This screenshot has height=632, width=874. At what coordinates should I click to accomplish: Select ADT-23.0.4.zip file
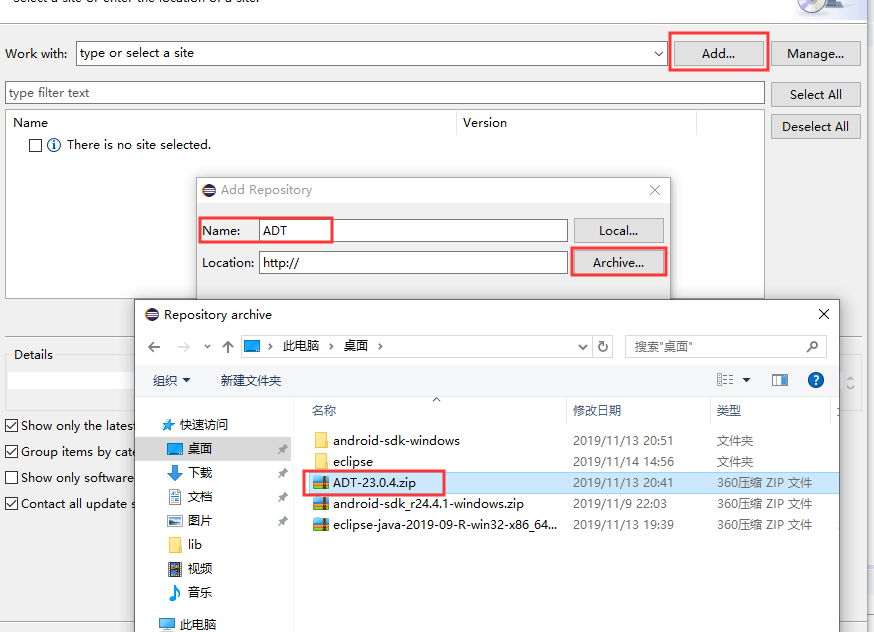pyautogui.click(x=374, y=483)
